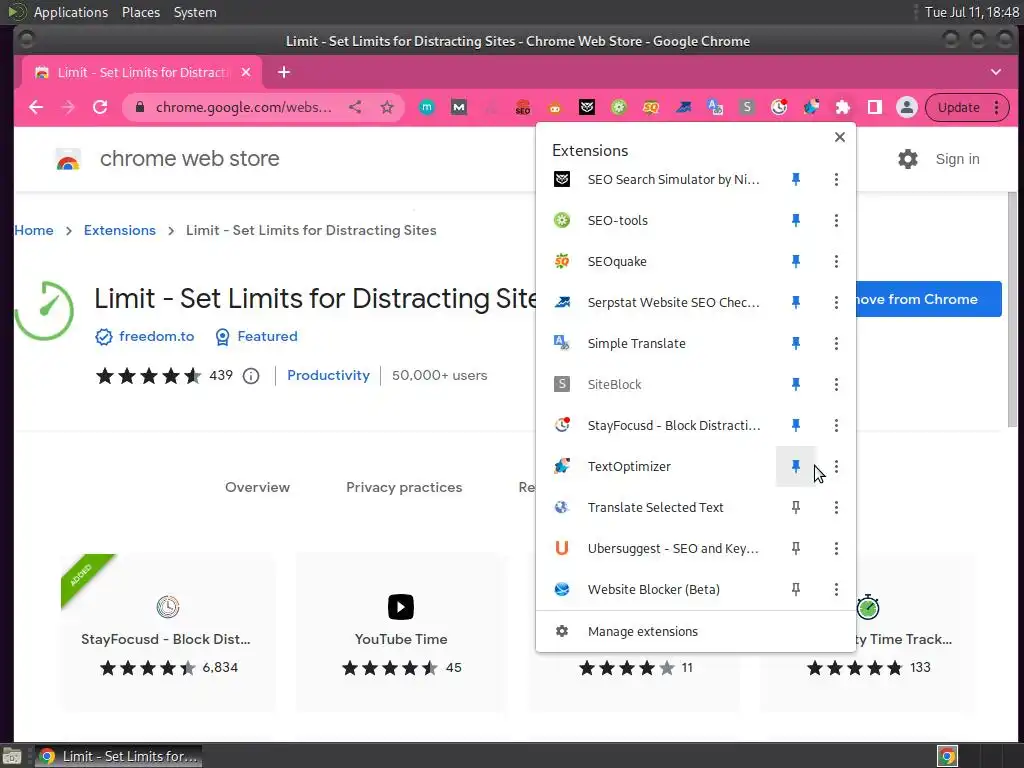Open more options for Website Blocker
The width and height of the screenshot is (1024, 768).
click(836, 589)
